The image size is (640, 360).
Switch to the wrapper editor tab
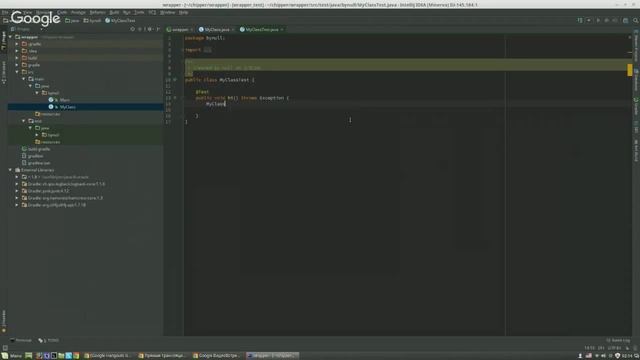tap(180, 29)
